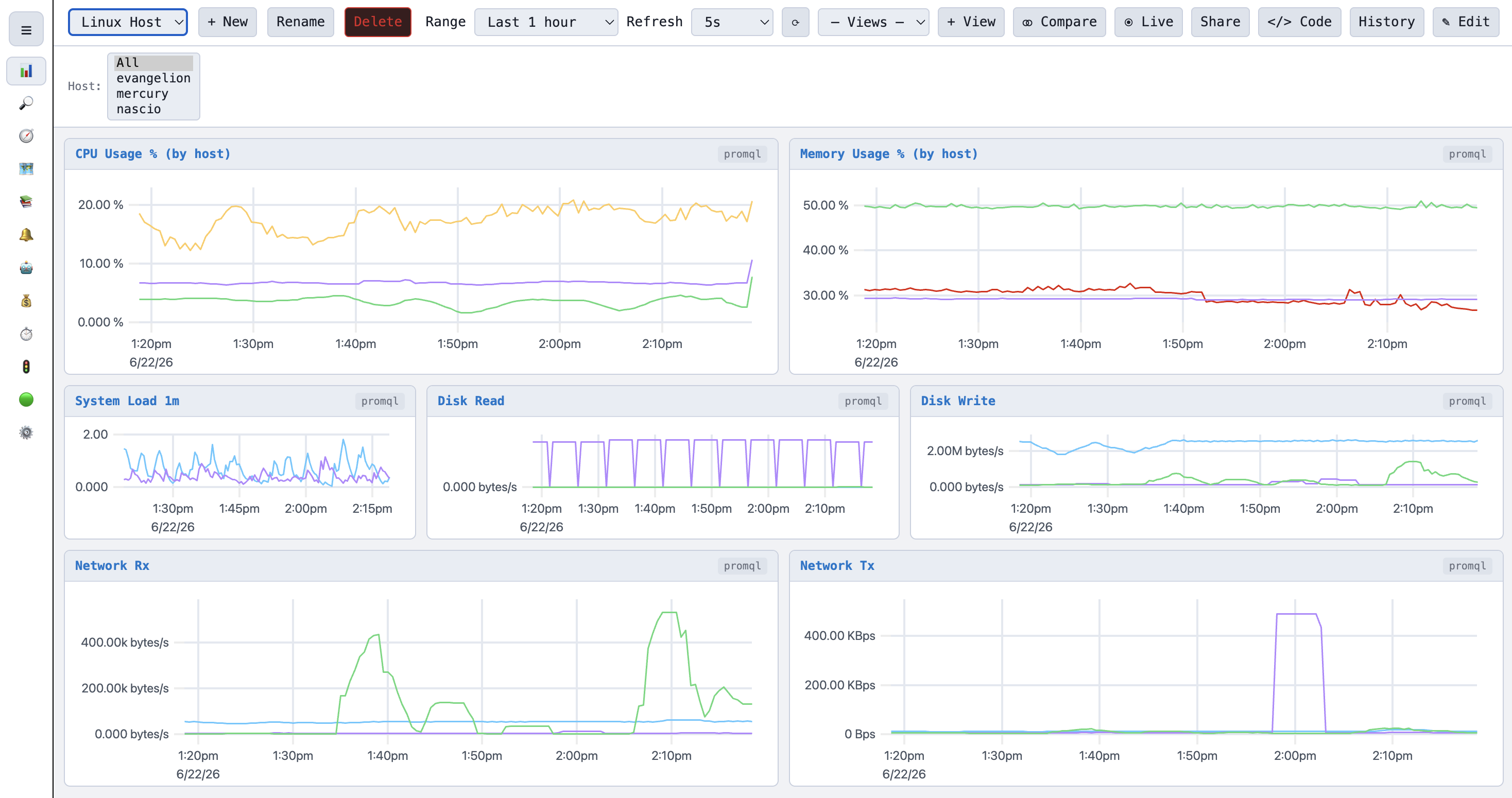Click the Share button

point(1221,22)
